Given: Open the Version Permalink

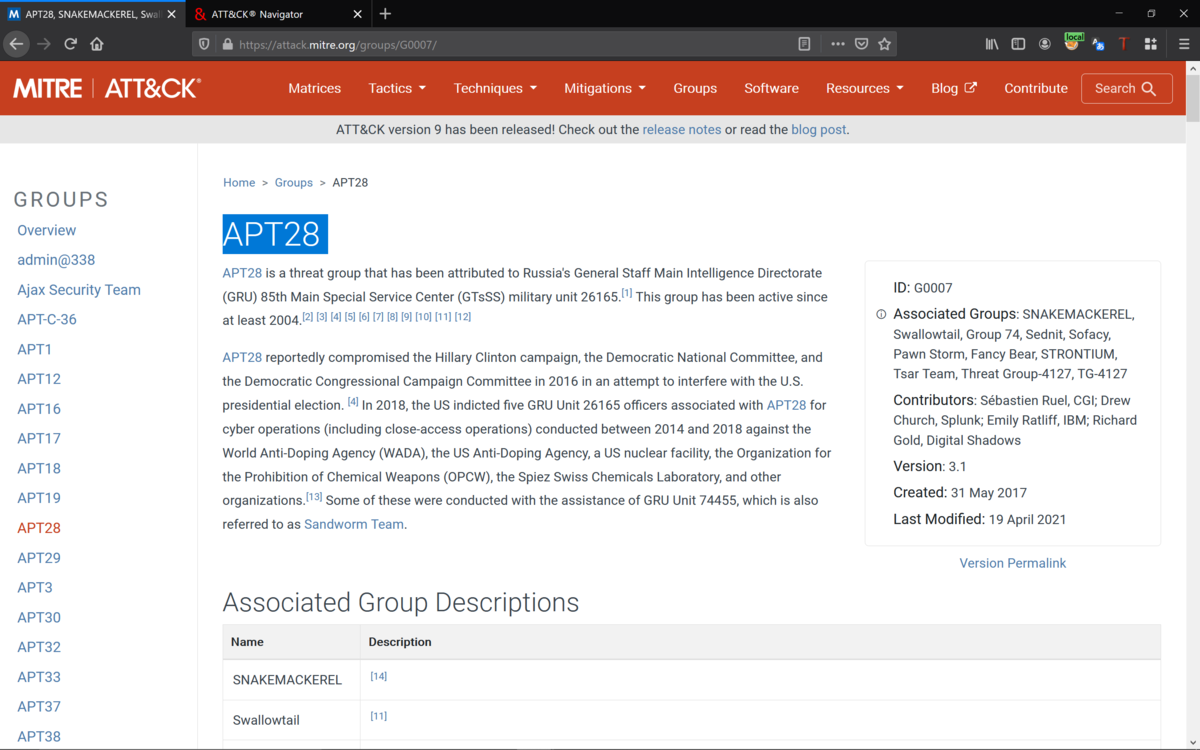Looking at the screenshot, I should 1012,563.
